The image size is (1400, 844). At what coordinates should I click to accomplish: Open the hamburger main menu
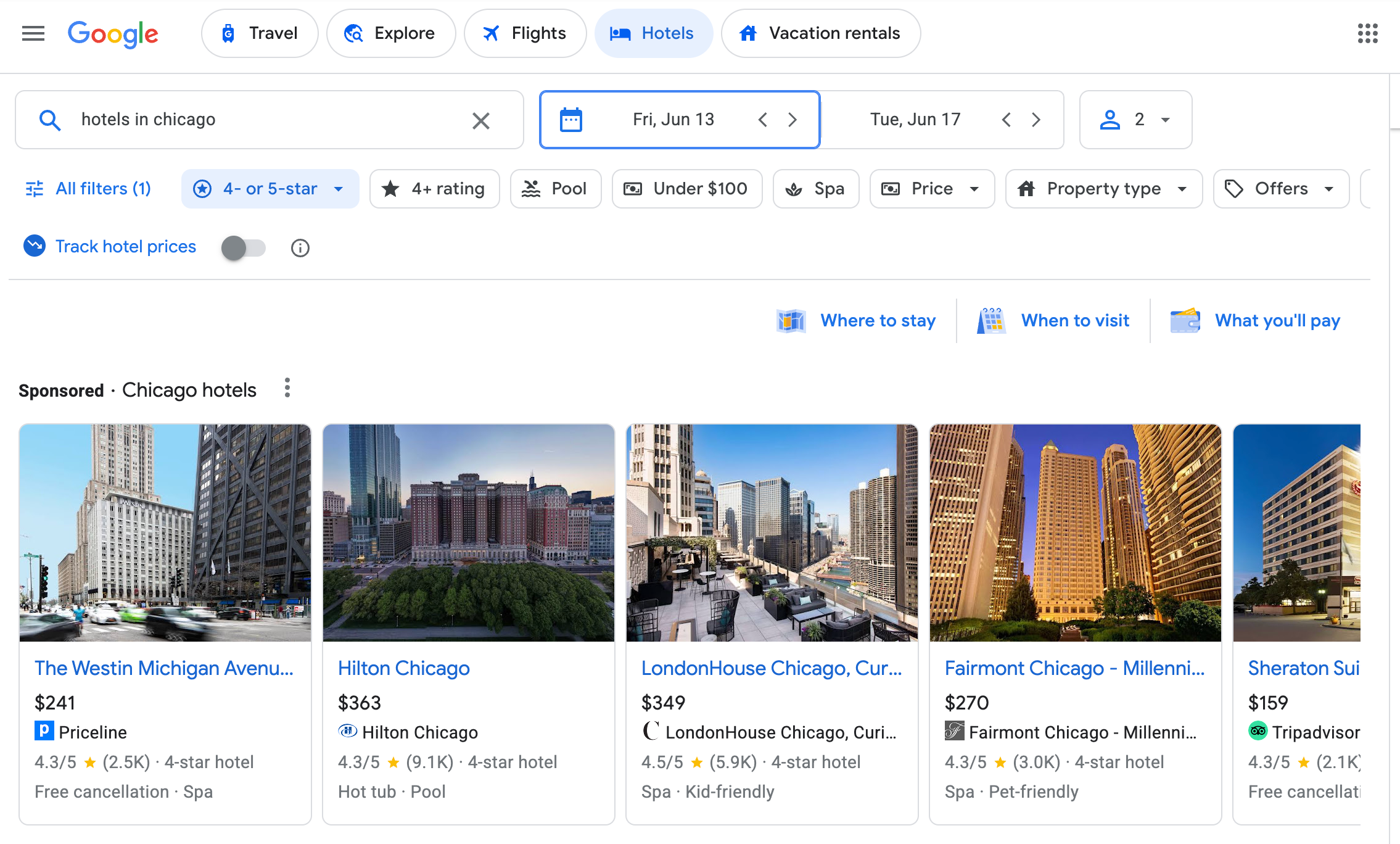pyautogui.click(x=33, y=33)
